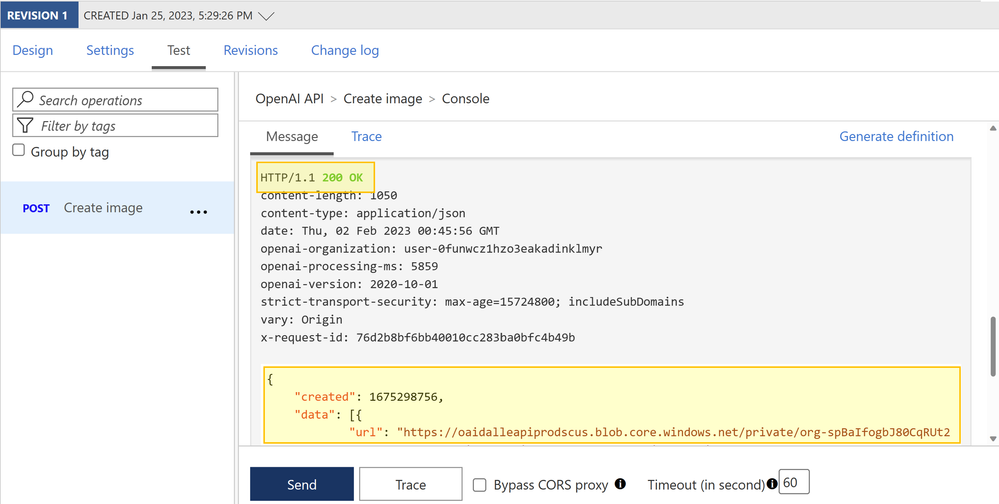Open the Settings tab
Screen dimensions: 999x504
(x=110, y=50)
